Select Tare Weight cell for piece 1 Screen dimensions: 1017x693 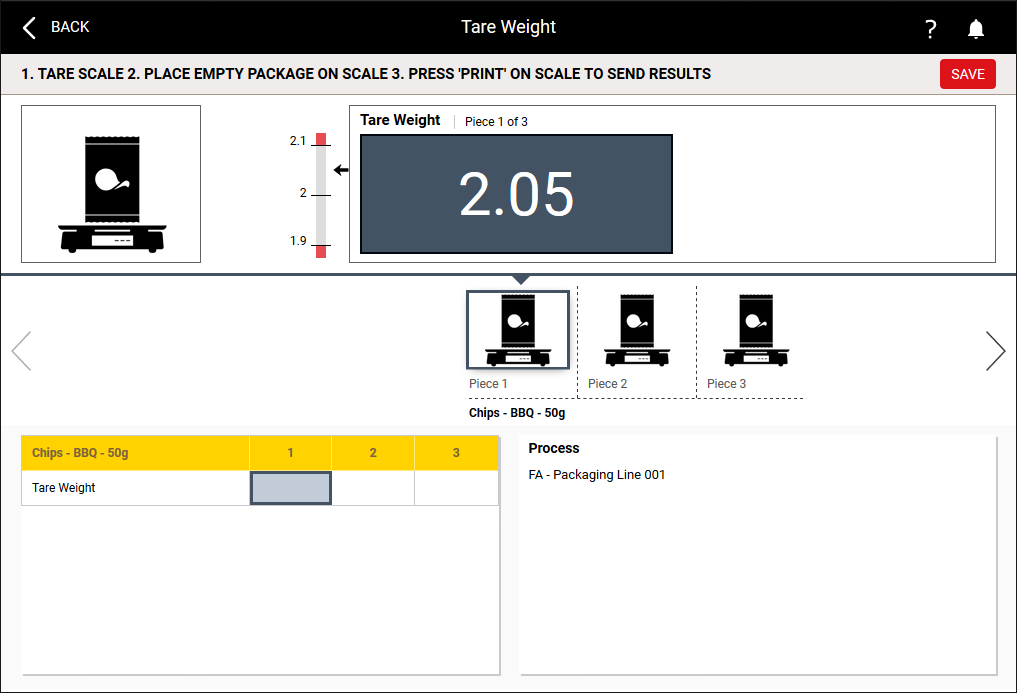(x=291, y=488)
